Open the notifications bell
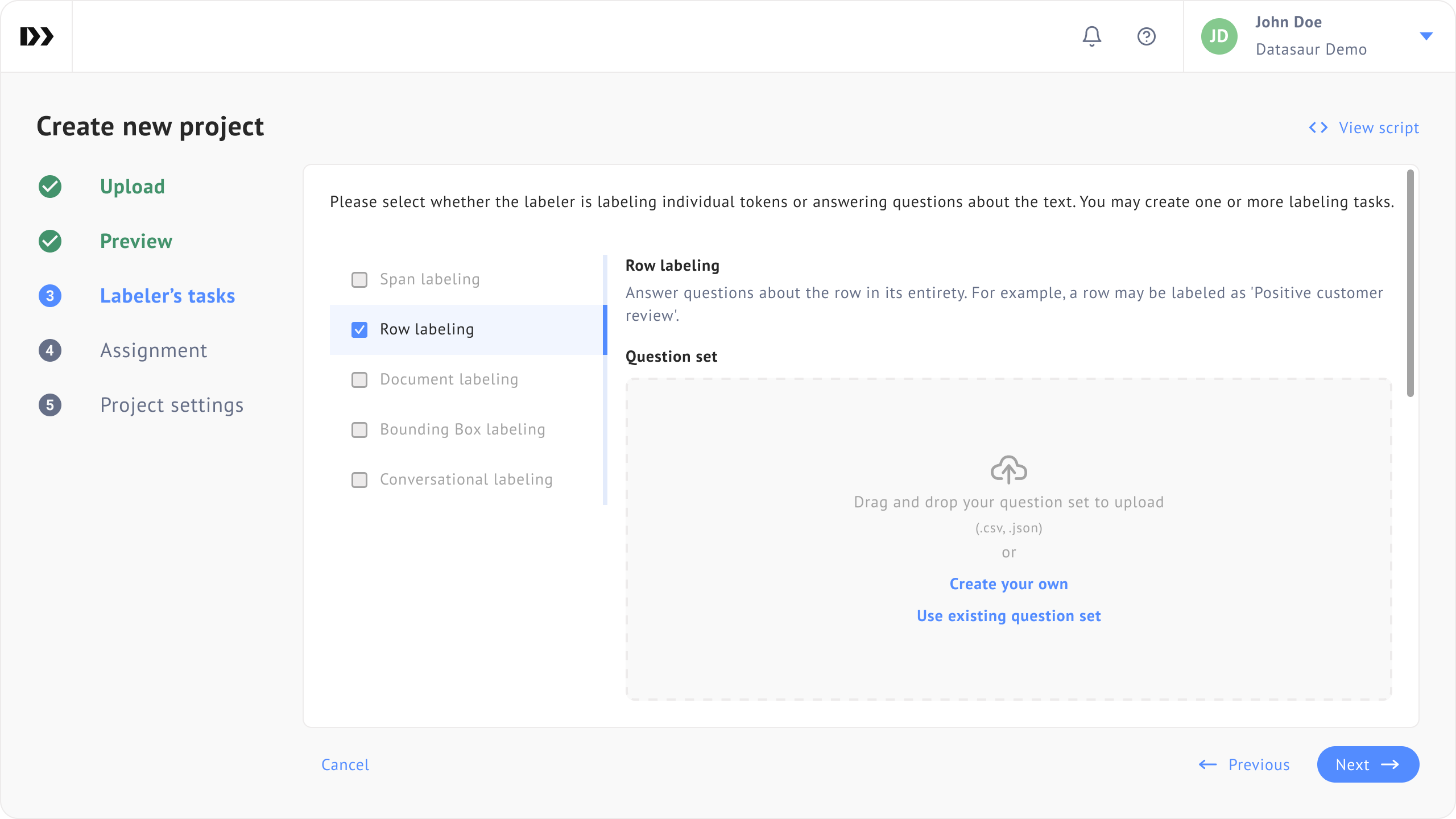Image resolution: width=1456 pixels, height=819 pixels. 1091,36
